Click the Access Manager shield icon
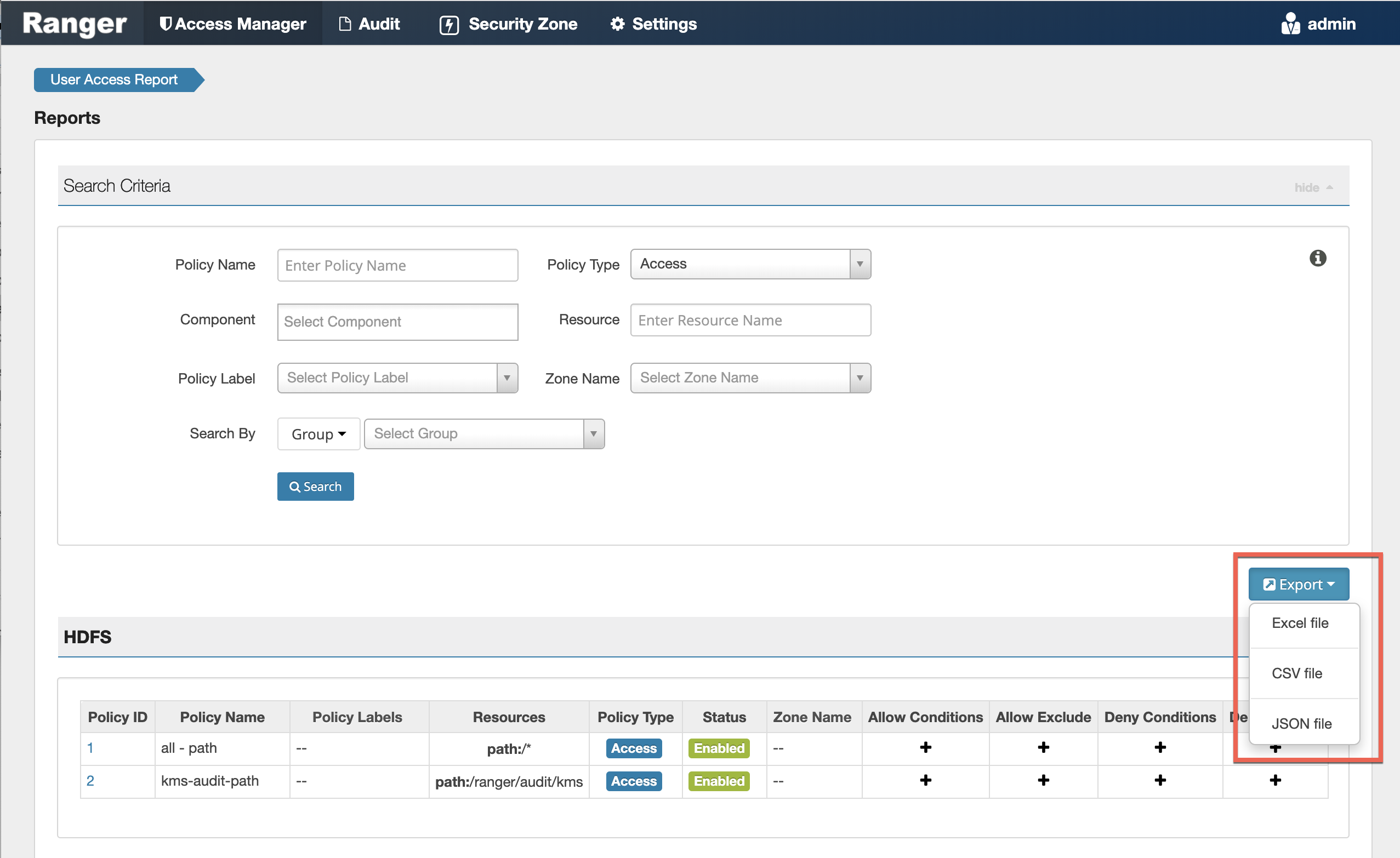Screen dimensions: 1400x858 click(x=166, y=24)
